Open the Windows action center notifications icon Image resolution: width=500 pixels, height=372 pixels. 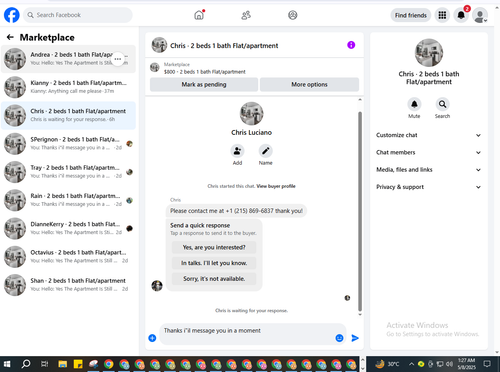(x=487, y=364)
